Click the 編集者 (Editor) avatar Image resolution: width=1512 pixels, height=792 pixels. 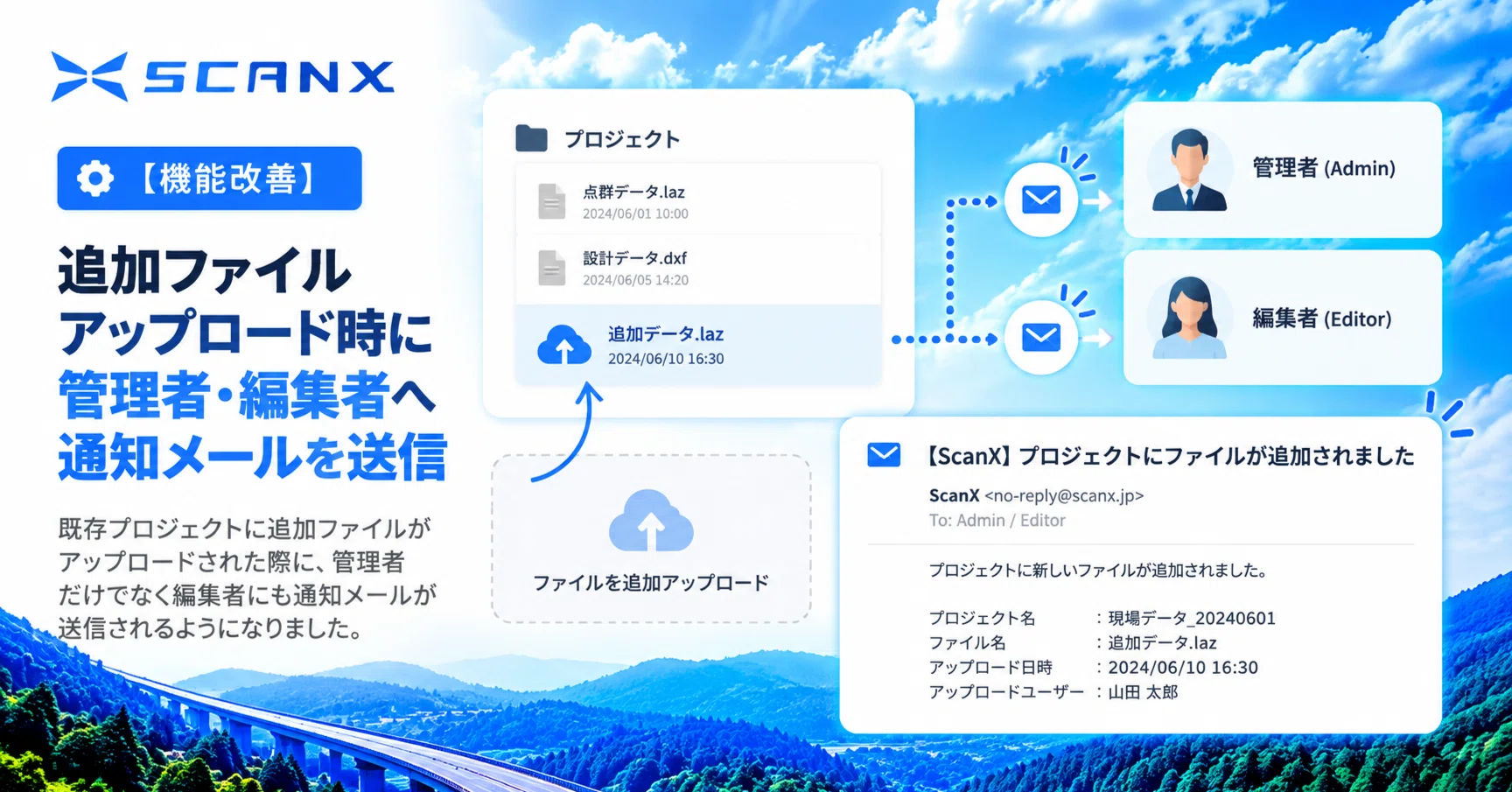click(1189, 318)
